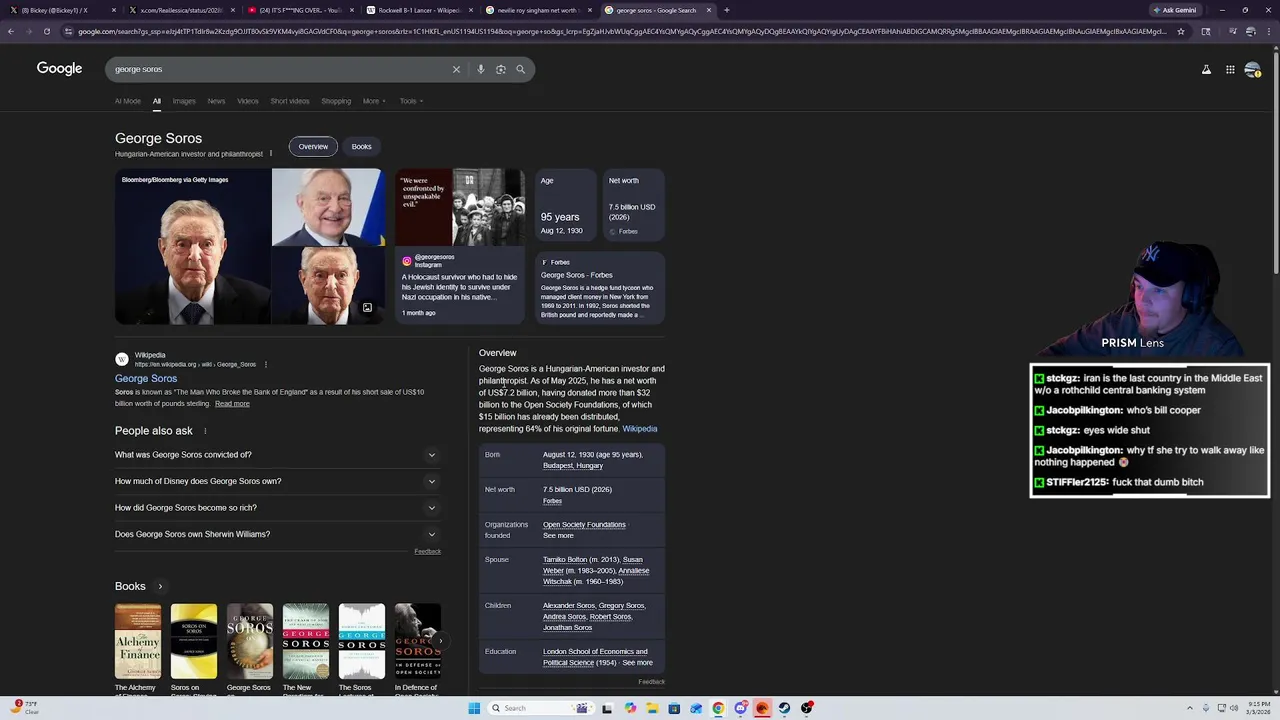This screenshot has height=720, width=1280.
Task: Expand 'How much of Disney does George Soros own?'
Action: (x=277, y=481)
